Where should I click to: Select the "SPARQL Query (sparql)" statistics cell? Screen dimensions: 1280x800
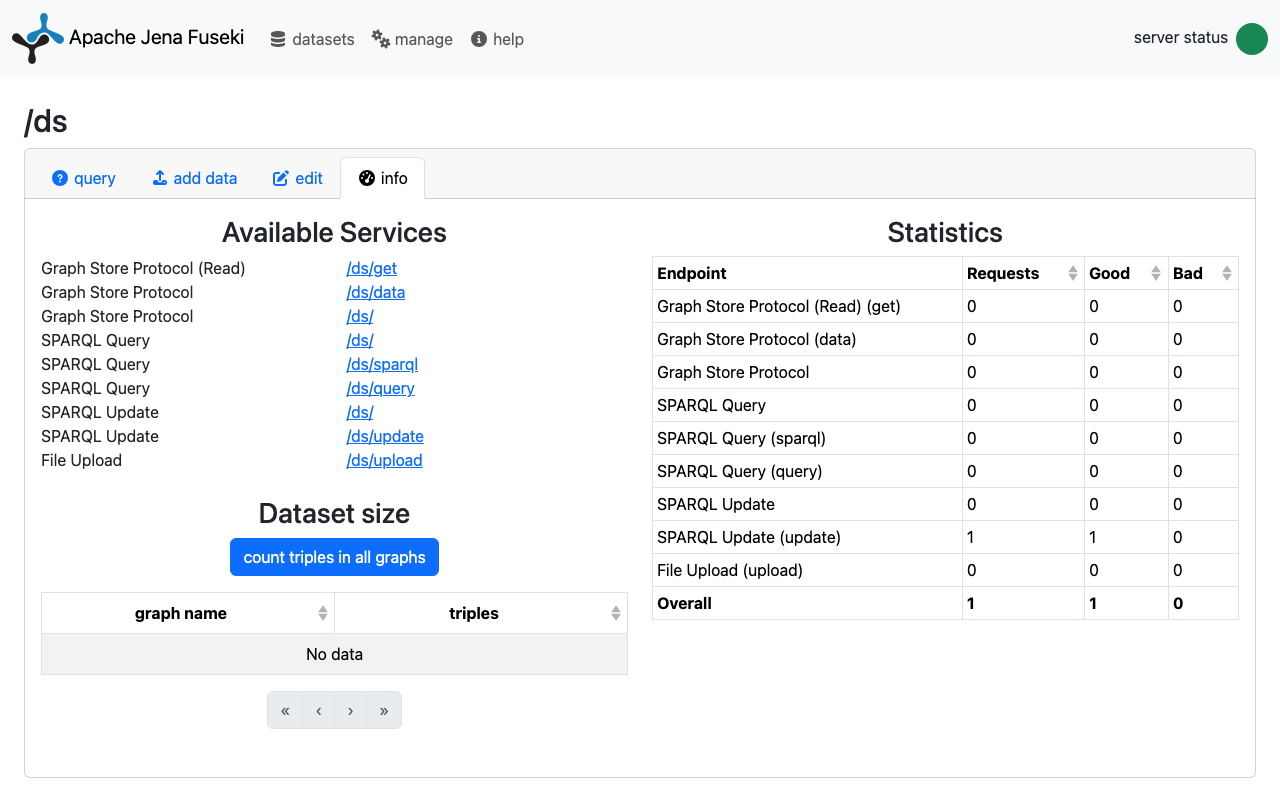(x=807, y=438)
